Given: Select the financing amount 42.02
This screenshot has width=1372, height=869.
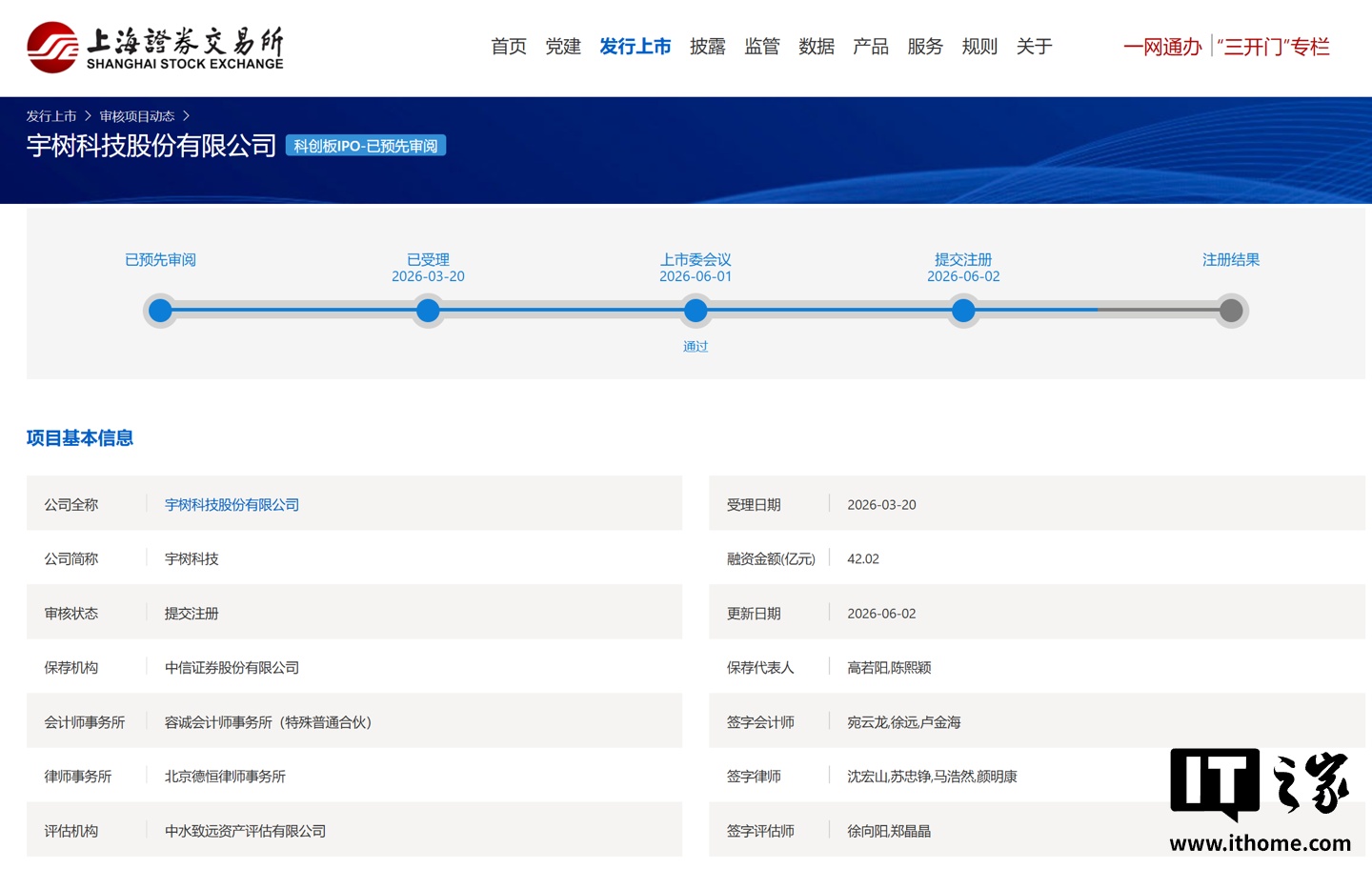Looking at the screenshot, I should click(x=863, y=559).
